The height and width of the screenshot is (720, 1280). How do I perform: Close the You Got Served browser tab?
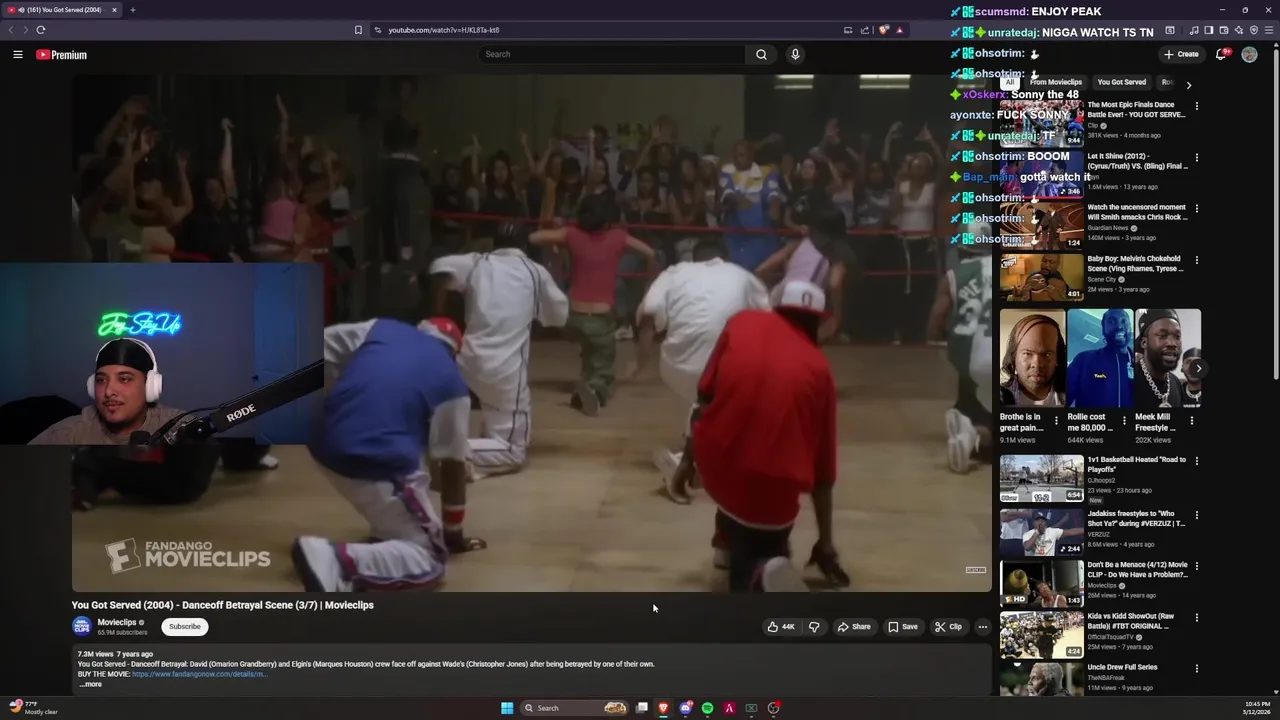[x=114, y=10]
